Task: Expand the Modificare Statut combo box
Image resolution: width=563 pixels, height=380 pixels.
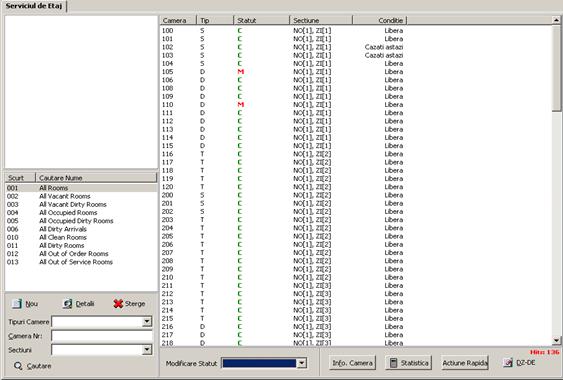Action: (x=302, y=363)
